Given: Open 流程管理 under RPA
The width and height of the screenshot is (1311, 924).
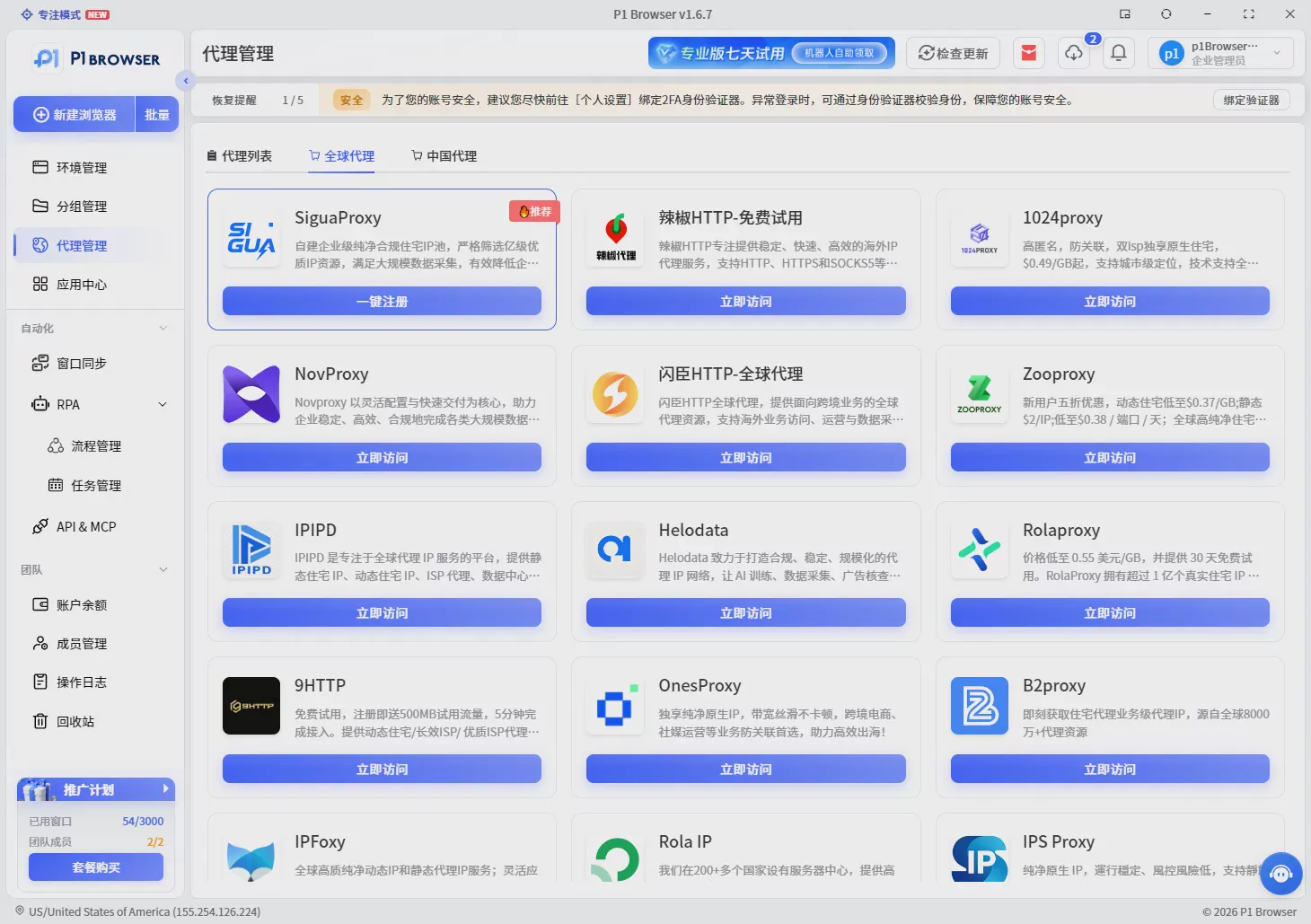Looking at the screenshot, I should (96, 446).
